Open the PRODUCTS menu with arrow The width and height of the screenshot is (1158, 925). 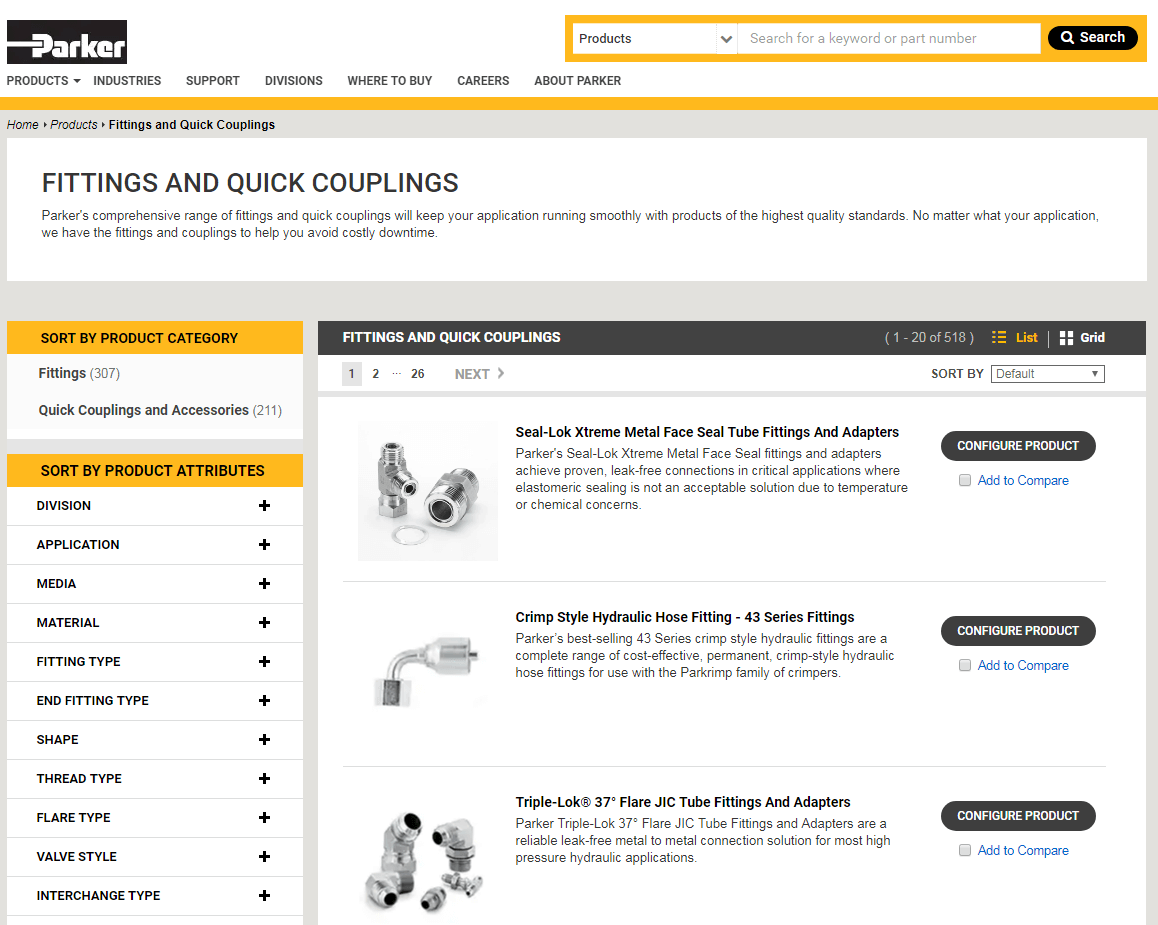pyautogui.click(x=44, y=80)
